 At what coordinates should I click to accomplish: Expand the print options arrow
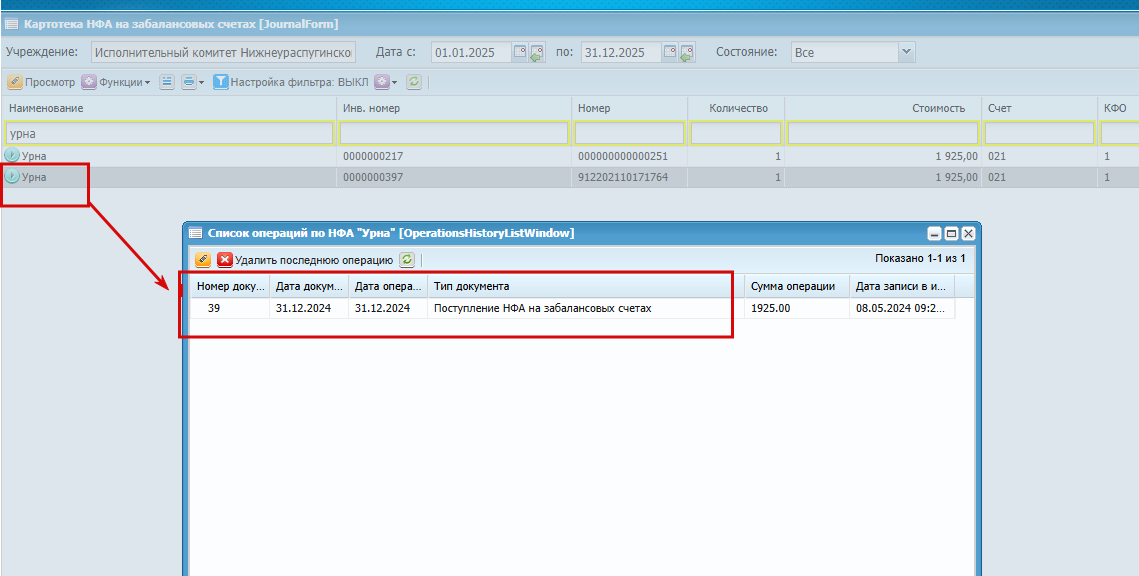coord(202,83)
